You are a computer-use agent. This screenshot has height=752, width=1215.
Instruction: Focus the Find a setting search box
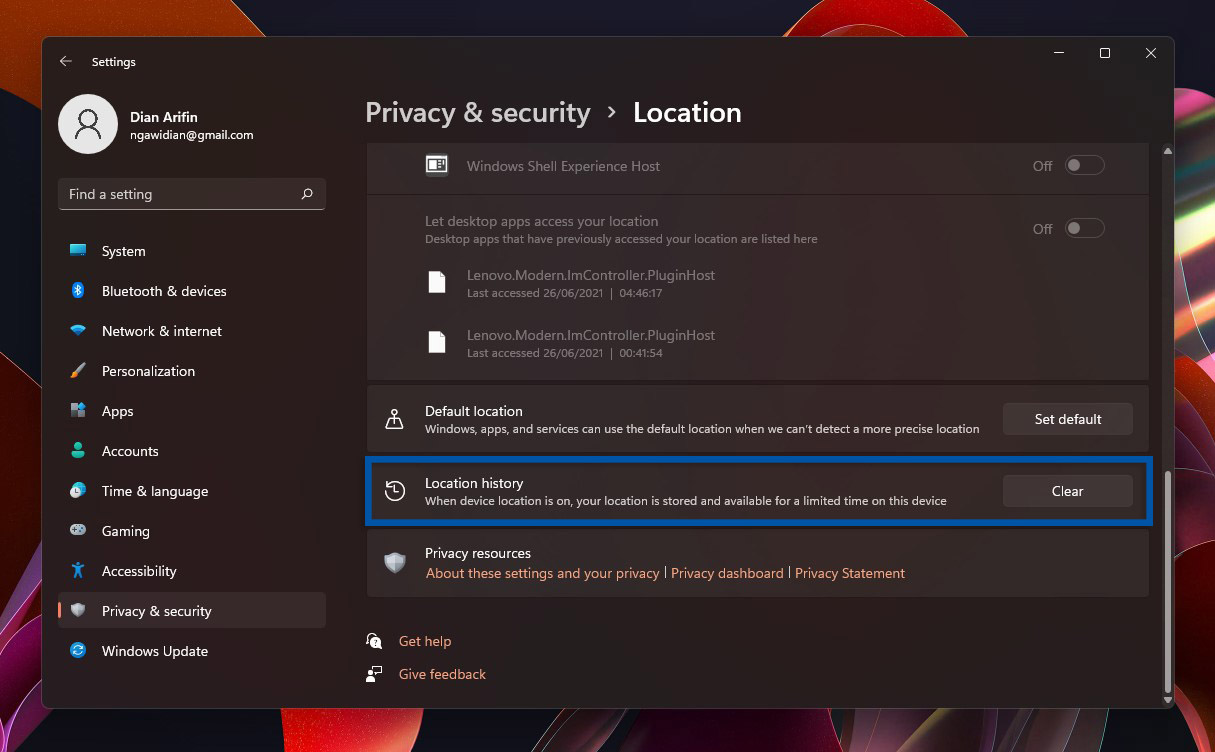click(x=180, y=194)
